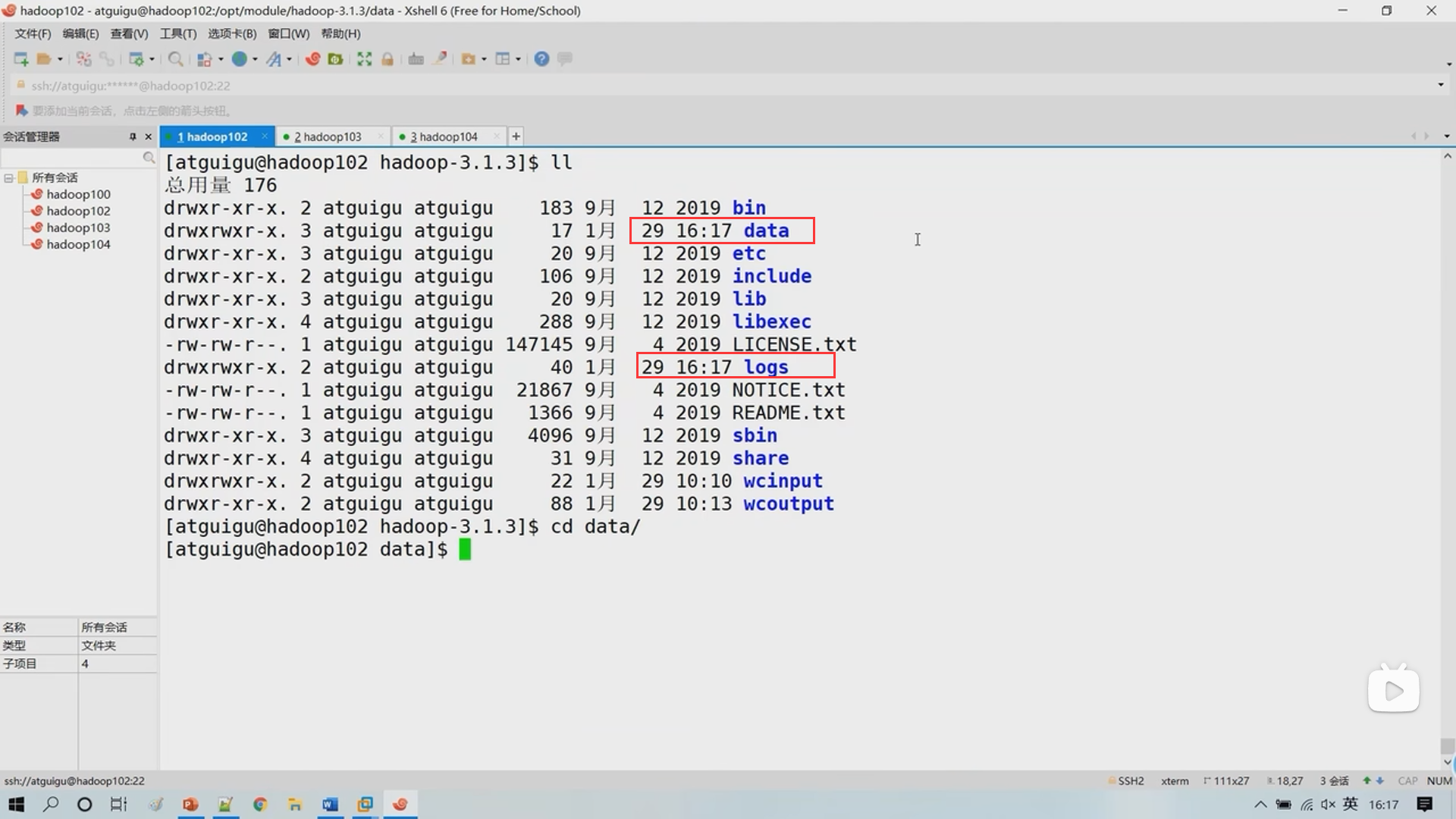Open Word from the taskbar
The image size is (1456, 819).
[330, 805]
